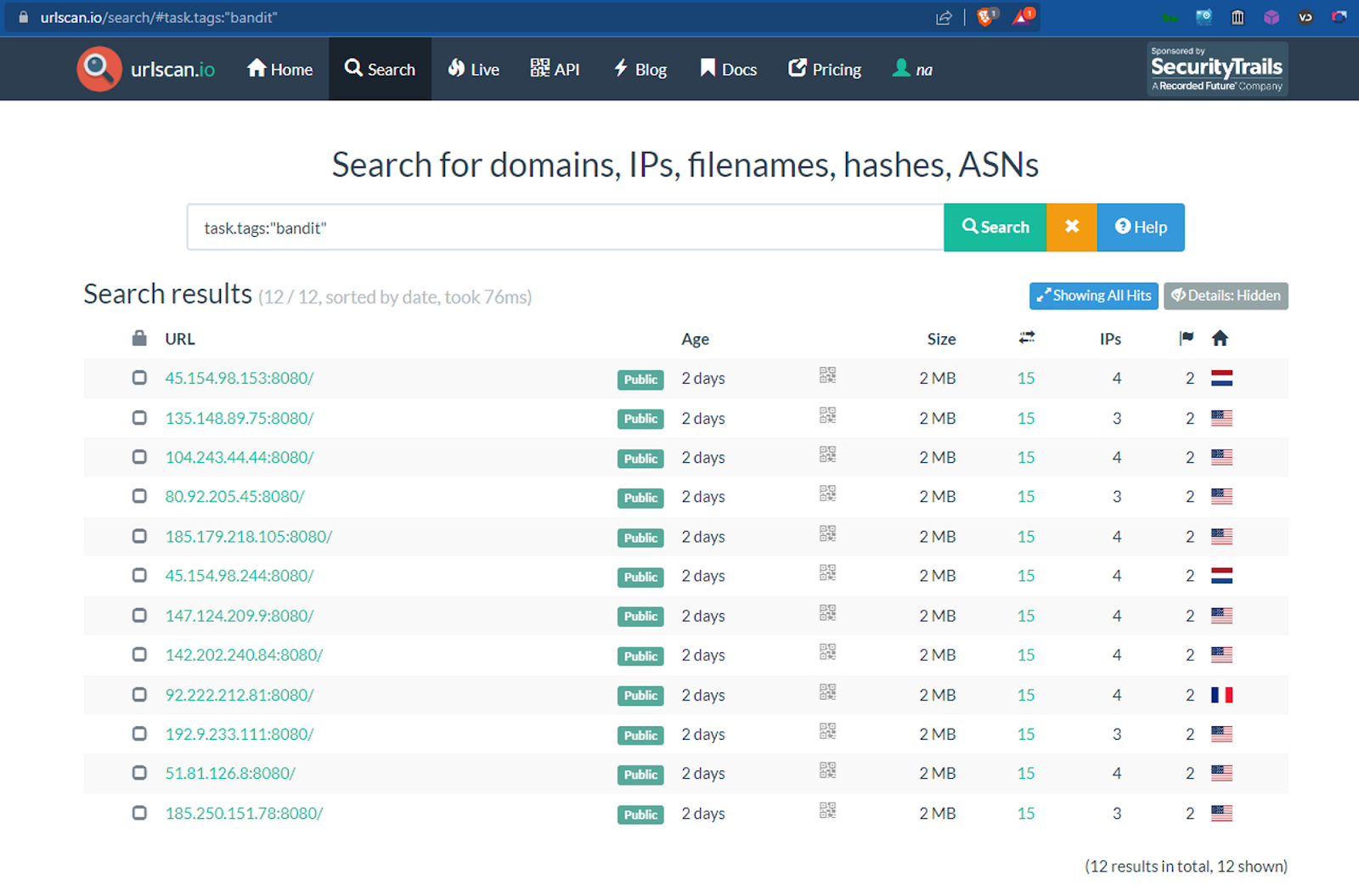
Task: Select the checkbox beside 80.92.205.45:8080
Action: 139,496
